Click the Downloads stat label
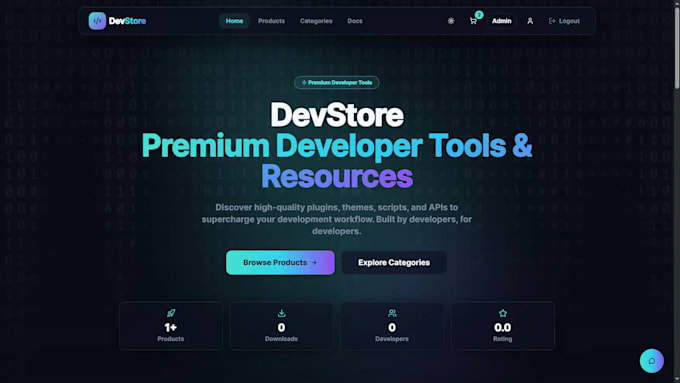 (x=281, y=339)
